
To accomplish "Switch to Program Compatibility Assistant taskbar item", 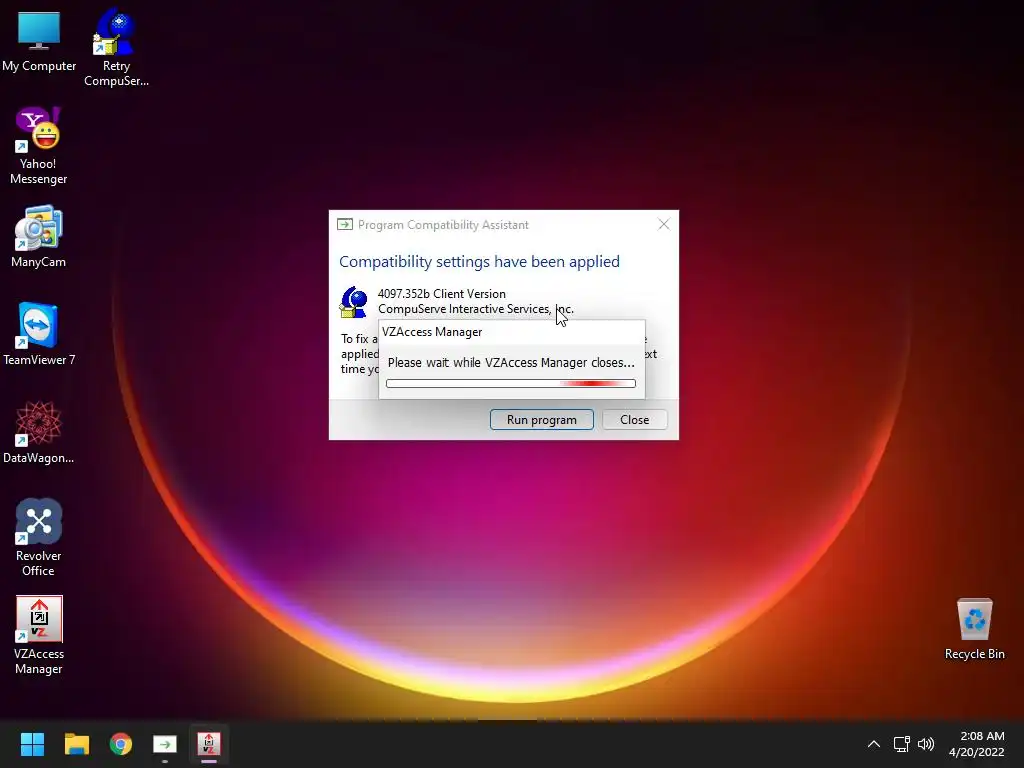I will [x=165, y=744].
